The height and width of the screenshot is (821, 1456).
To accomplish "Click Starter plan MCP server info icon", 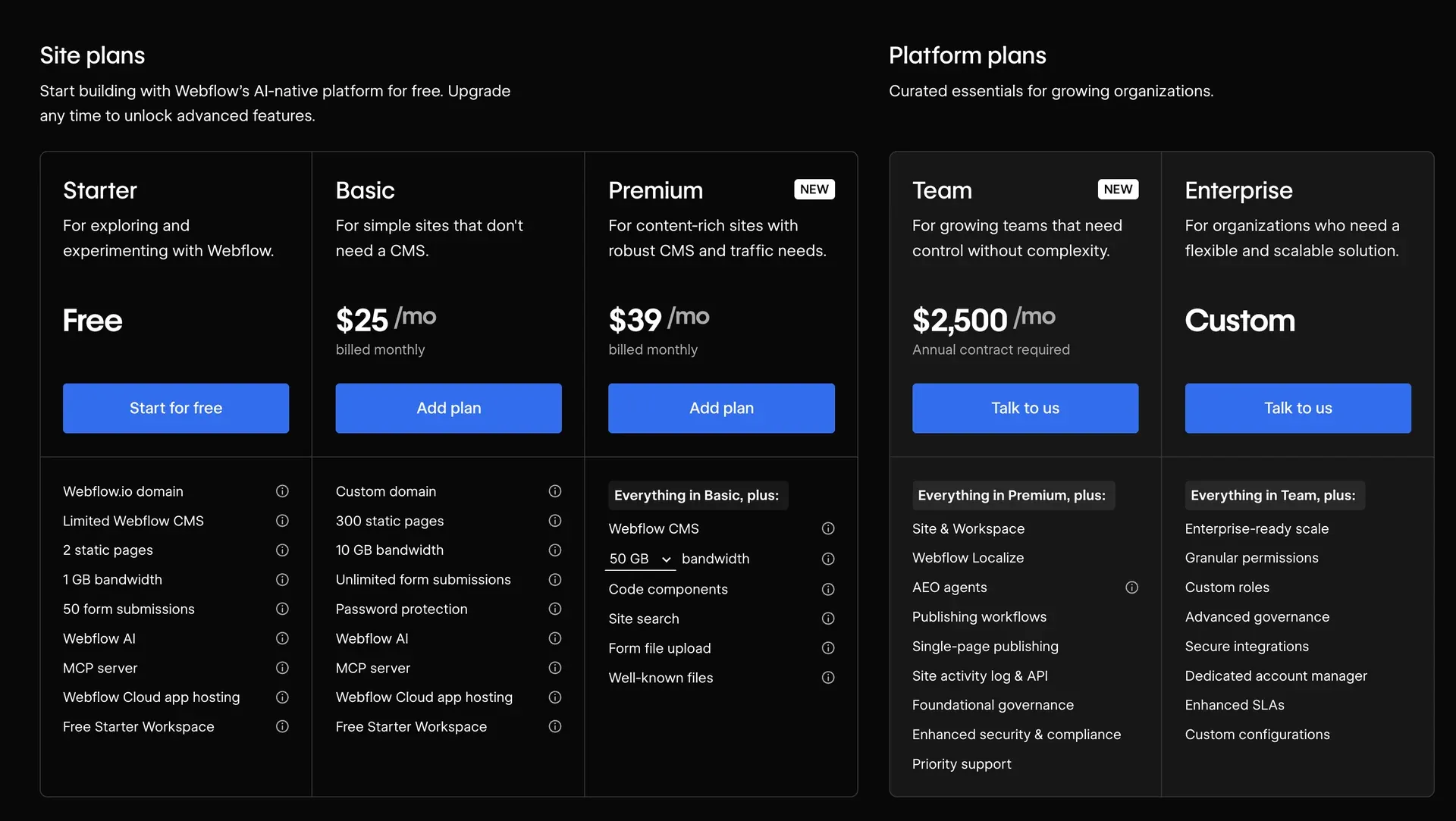I will click(x=282, y=668).
